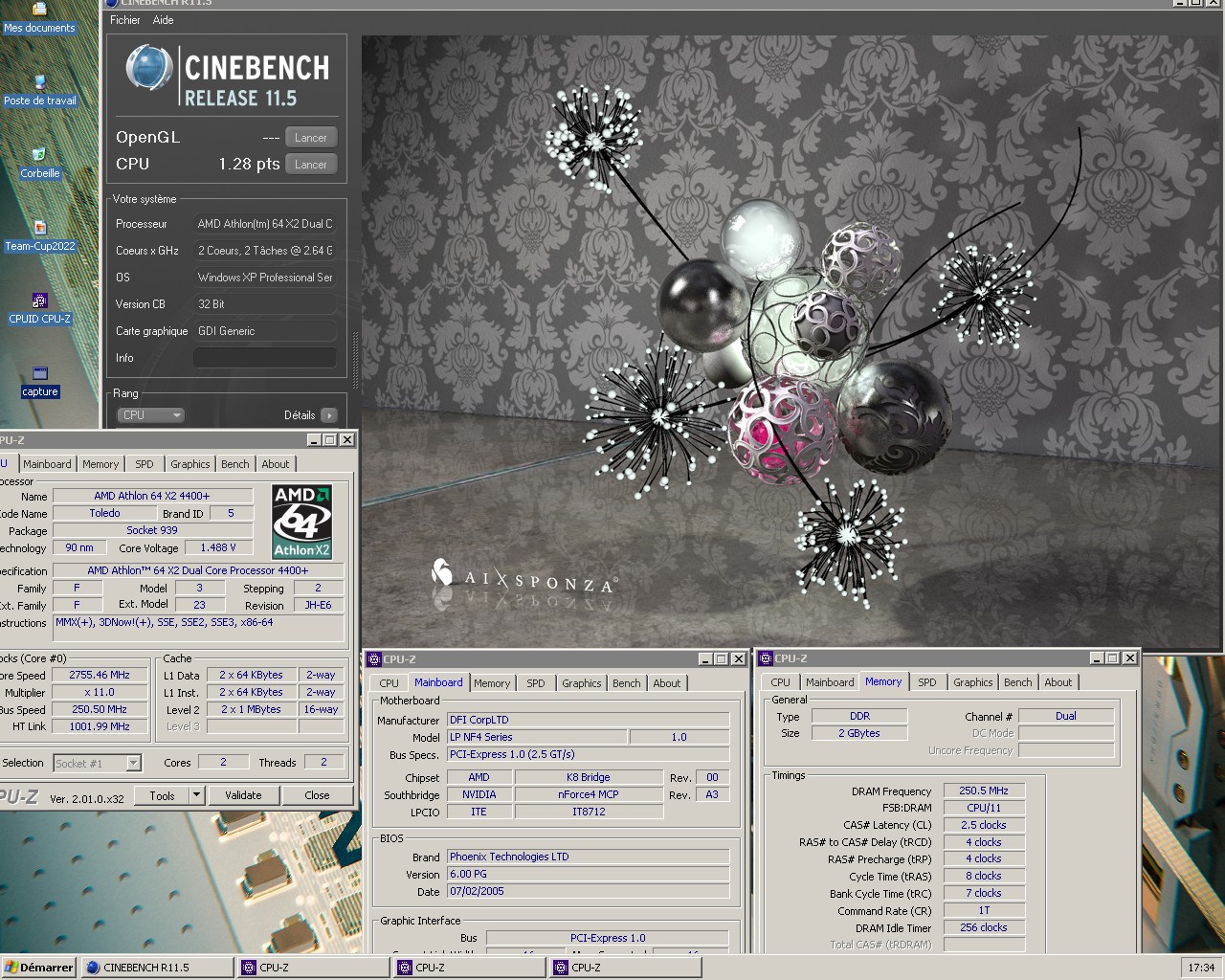
Task: Click the Toledo code name field
Action: (x=105, y=513)
